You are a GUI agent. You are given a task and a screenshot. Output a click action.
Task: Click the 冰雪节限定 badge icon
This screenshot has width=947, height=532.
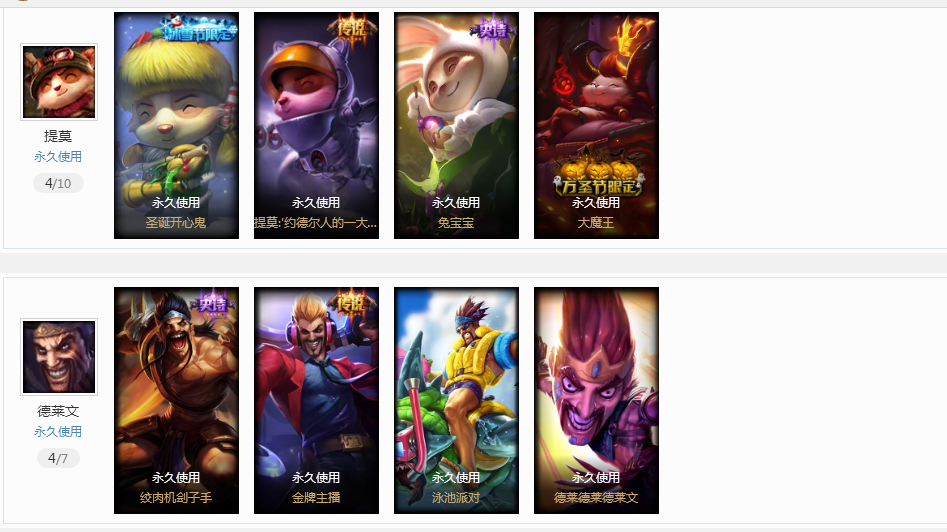coord(199,29)
